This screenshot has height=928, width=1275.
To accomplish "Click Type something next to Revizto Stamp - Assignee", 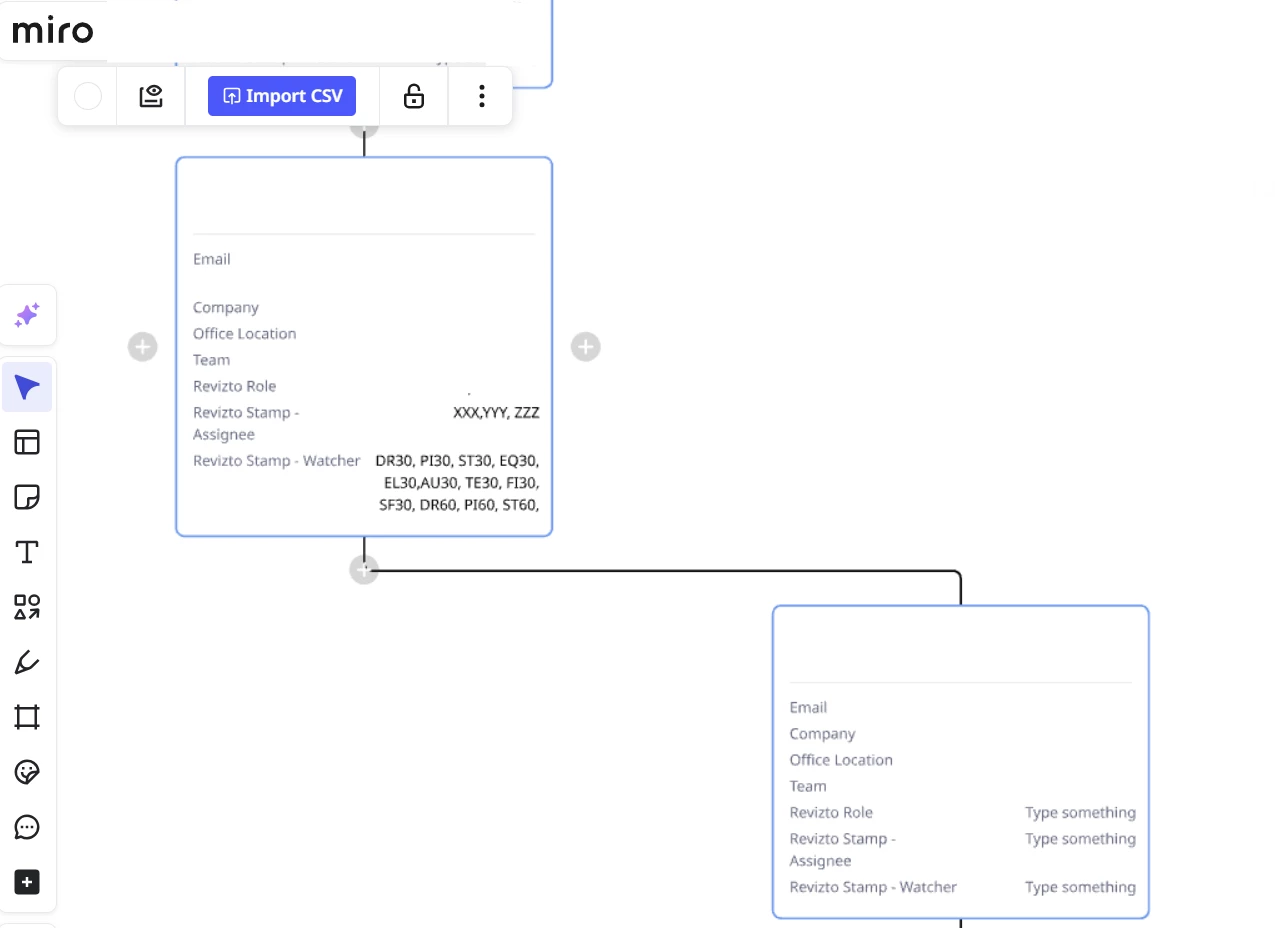I will (x=1080, y=839).
